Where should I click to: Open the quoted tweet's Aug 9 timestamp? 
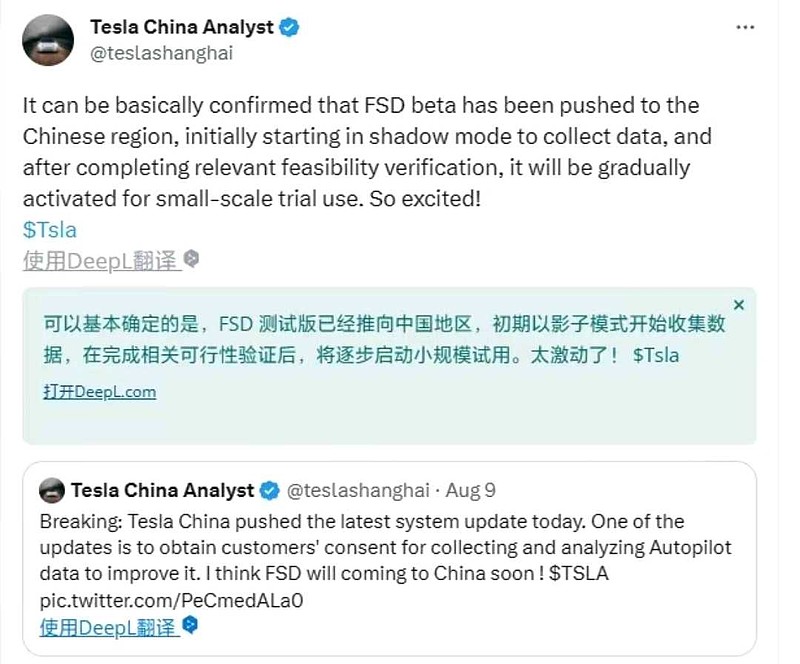tap(470, 490)
